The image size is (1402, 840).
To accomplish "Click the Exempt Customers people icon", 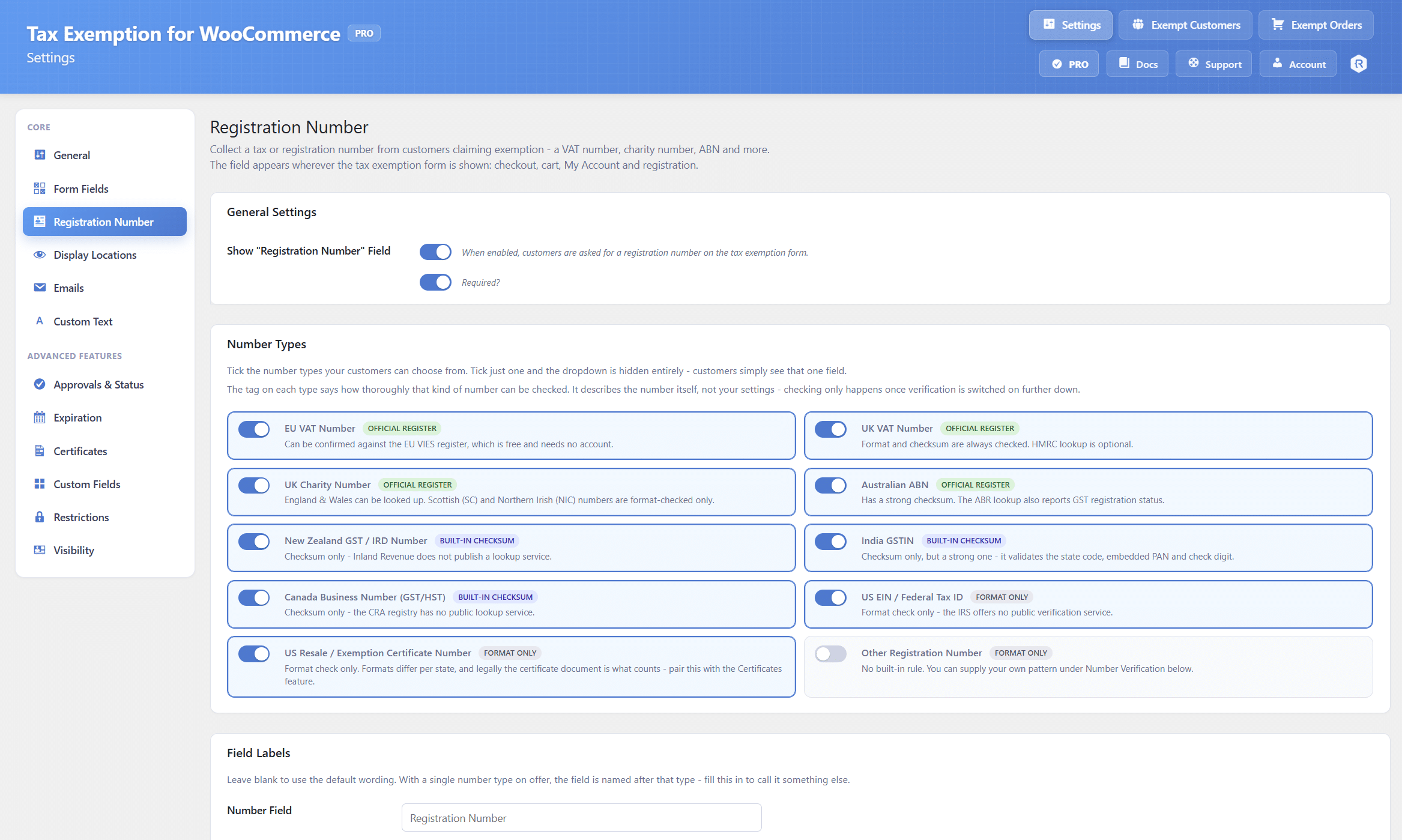I will (x=1138, y=25).
